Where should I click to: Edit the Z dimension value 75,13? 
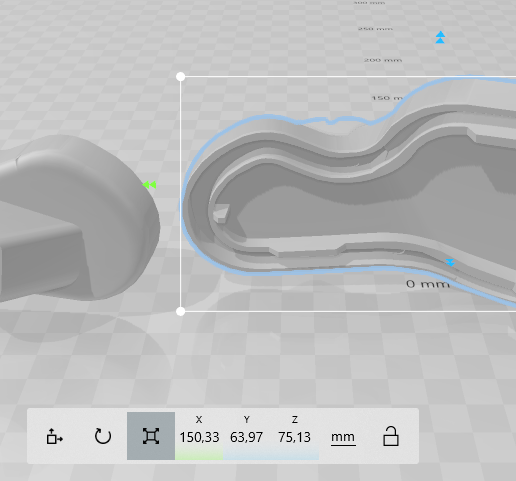pos(295,437)
